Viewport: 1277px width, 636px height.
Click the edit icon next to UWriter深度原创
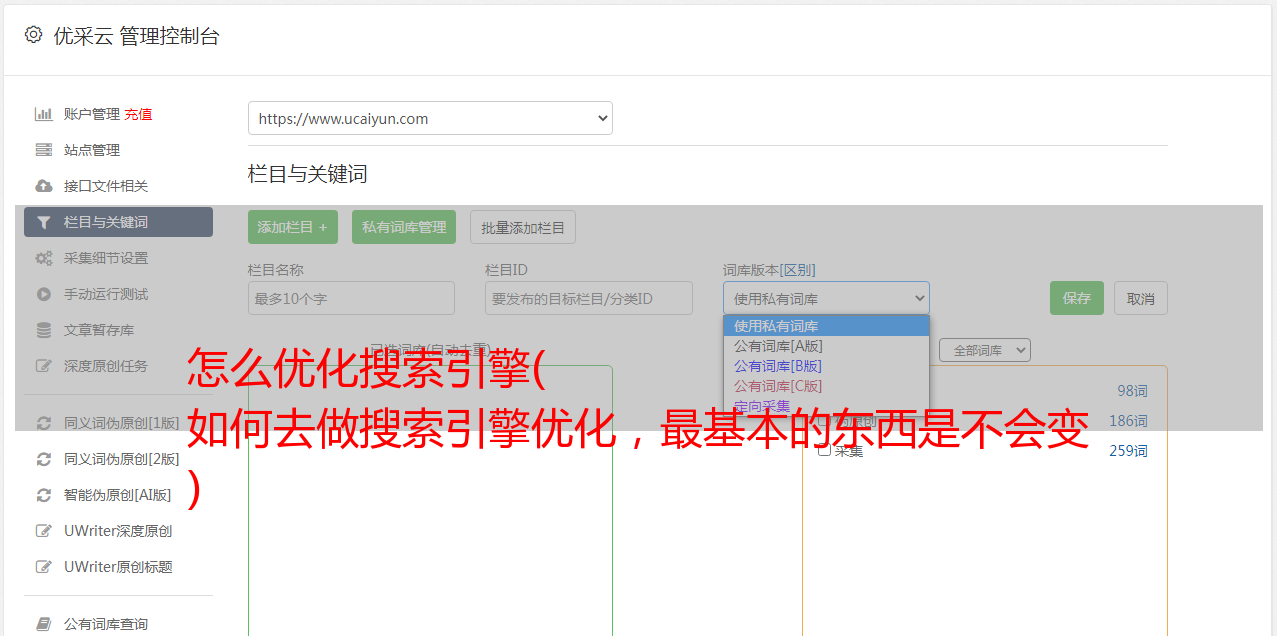tap(43, 531)
